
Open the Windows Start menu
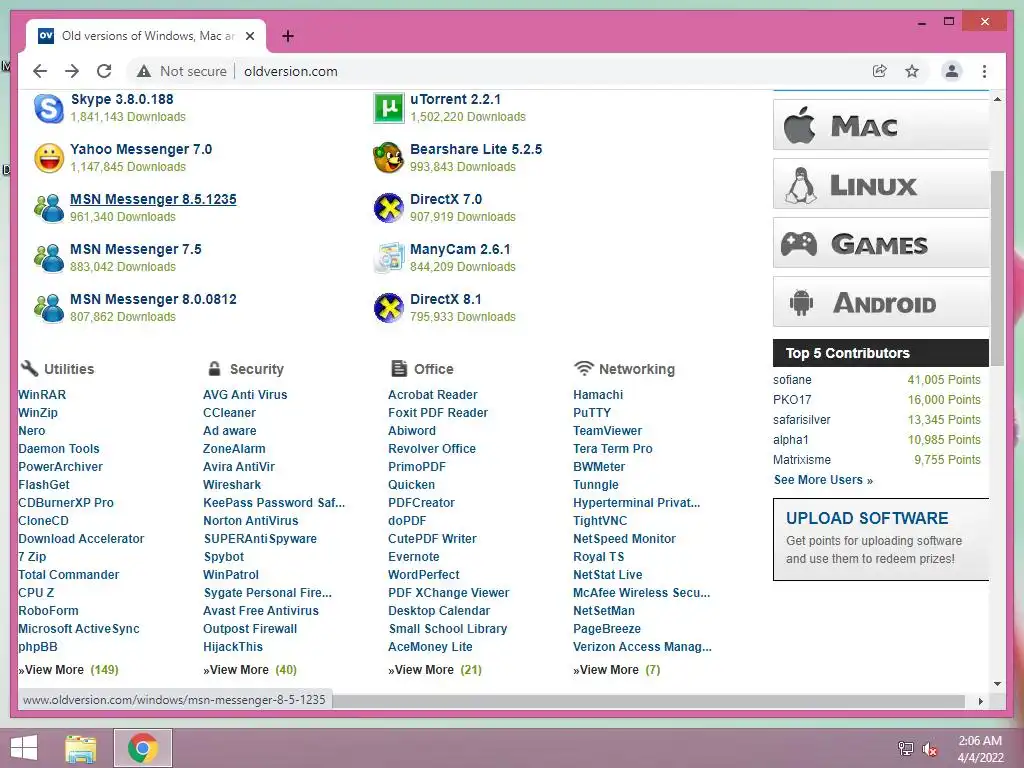point(24,748)
